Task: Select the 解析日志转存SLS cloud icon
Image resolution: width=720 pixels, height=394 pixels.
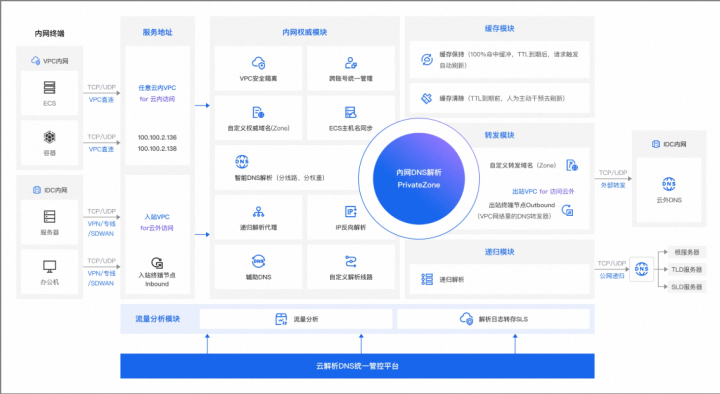Action: (x=467, y=319)
